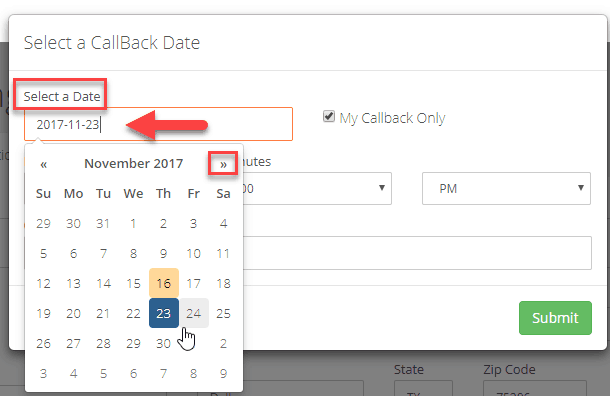Open the minutes dropdown
Viewport: 610px width, 396px height.
click(x=317, y=189)
